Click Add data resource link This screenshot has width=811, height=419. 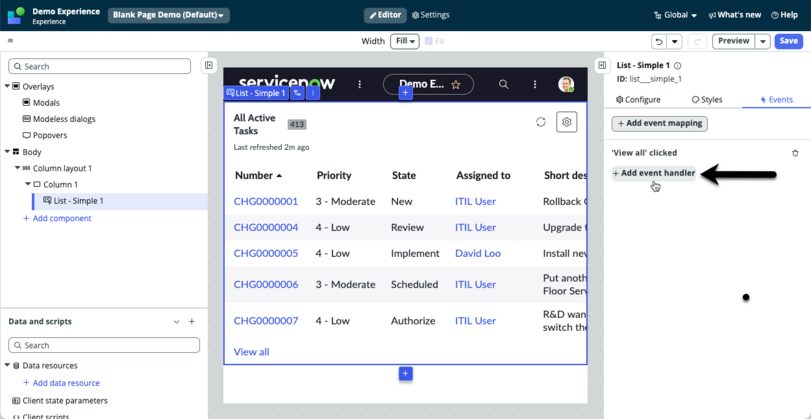(x=61, y=383)
